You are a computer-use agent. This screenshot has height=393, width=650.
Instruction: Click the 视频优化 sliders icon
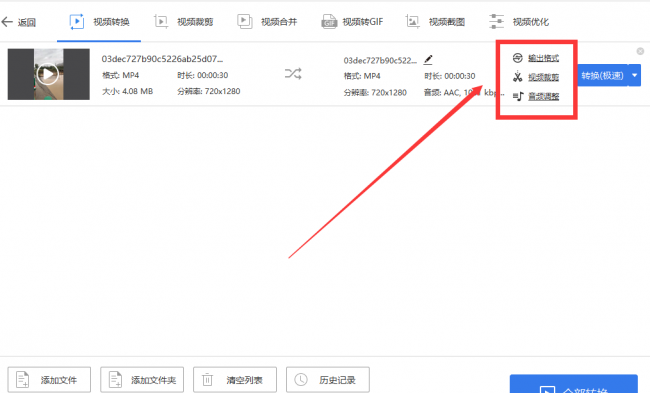(496, 22)
